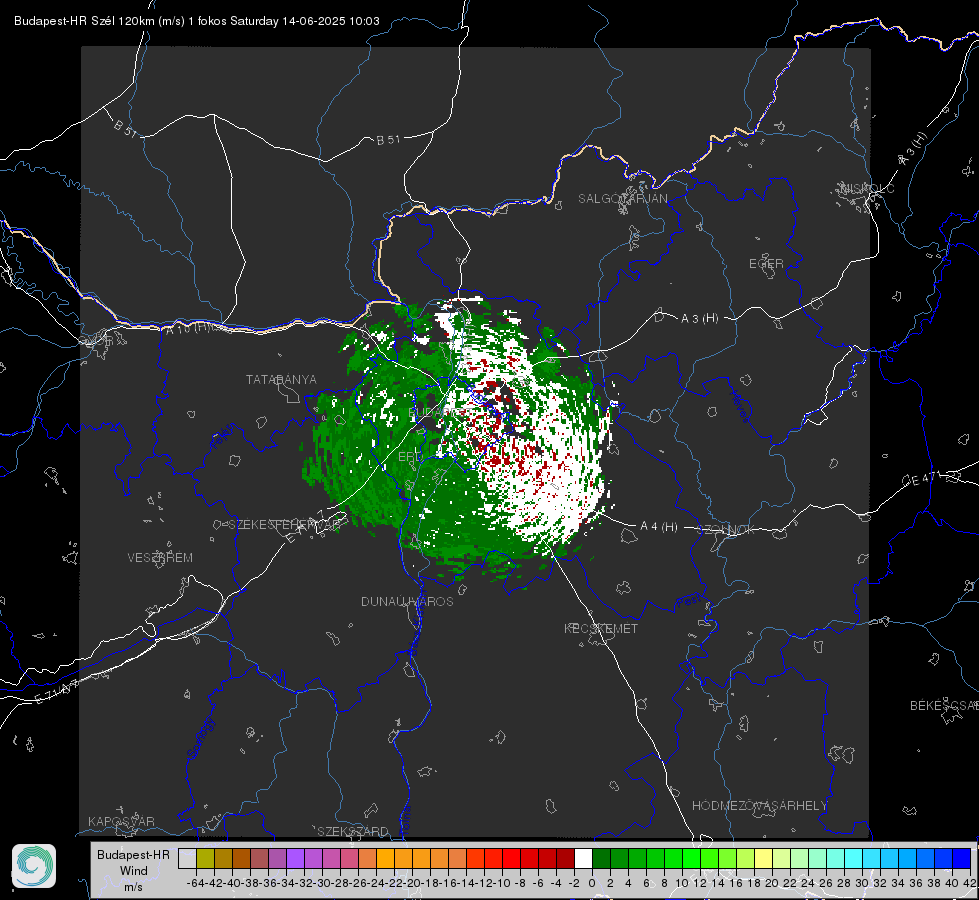Click the KECSKEMÉT city label
Screen dimensions: 979x900
[601, 628]
